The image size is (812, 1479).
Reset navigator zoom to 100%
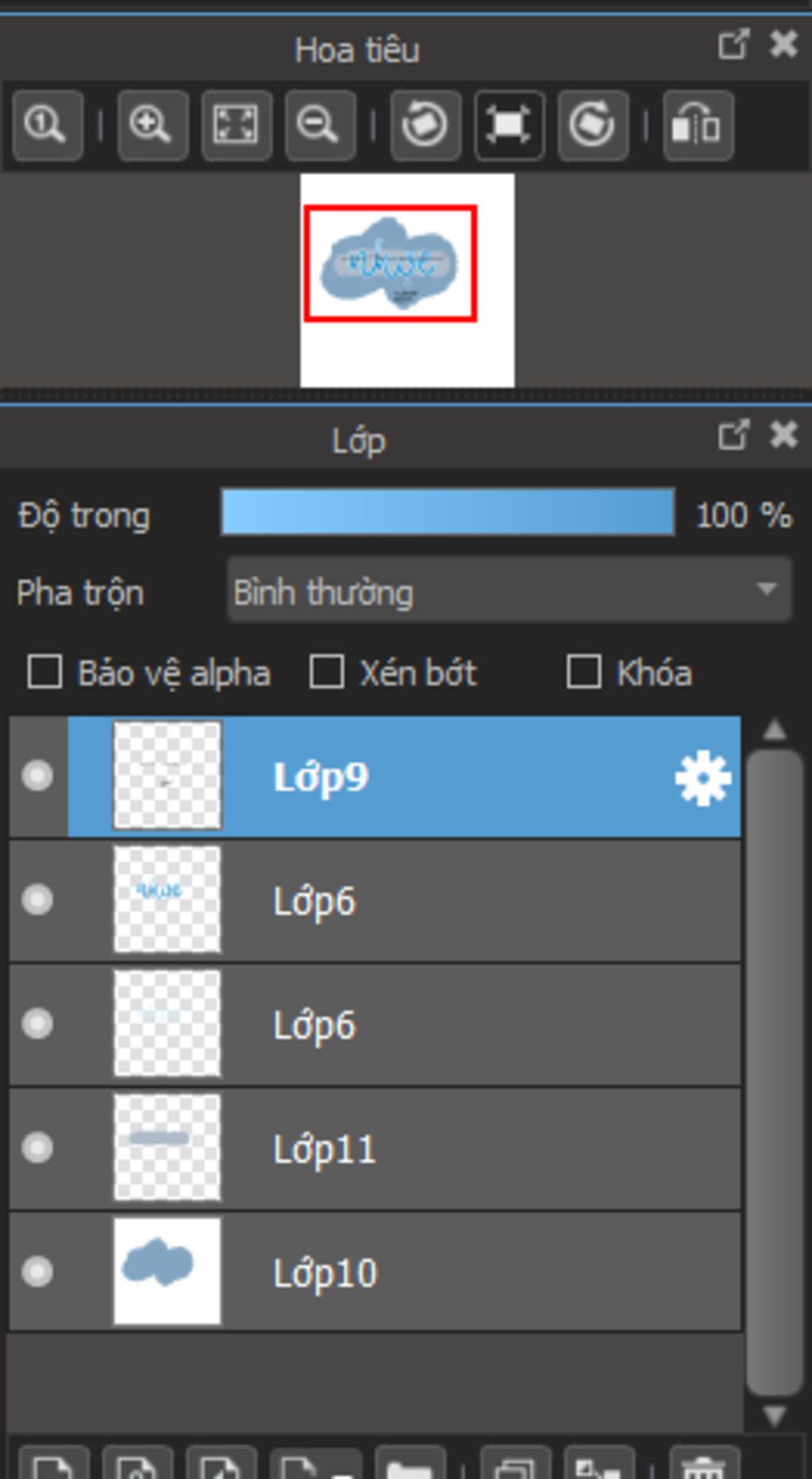pos(47,125)
